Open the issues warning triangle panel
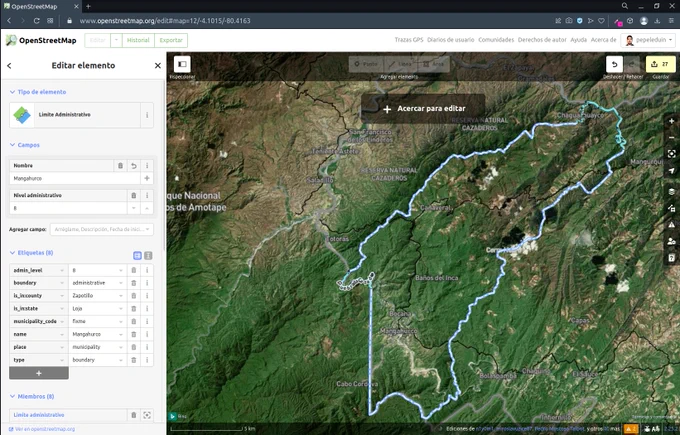This screenshot has height=435, width=680. pyautogui.click(x=671, y=224)
